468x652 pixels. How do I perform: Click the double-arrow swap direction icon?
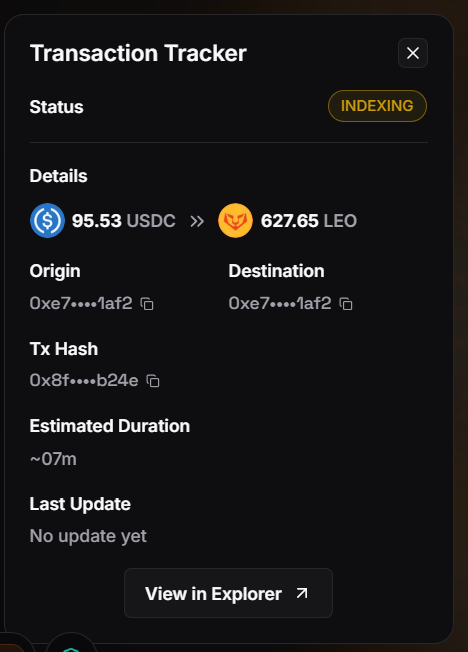197,221
